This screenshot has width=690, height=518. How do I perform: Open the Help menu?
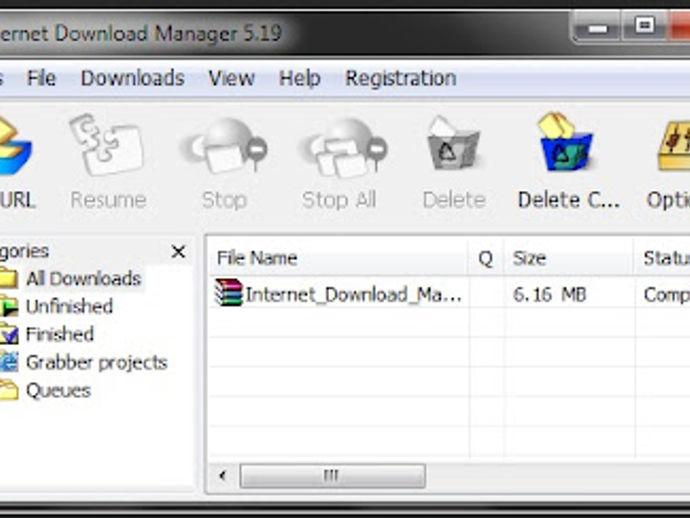[x=300, y=79]
